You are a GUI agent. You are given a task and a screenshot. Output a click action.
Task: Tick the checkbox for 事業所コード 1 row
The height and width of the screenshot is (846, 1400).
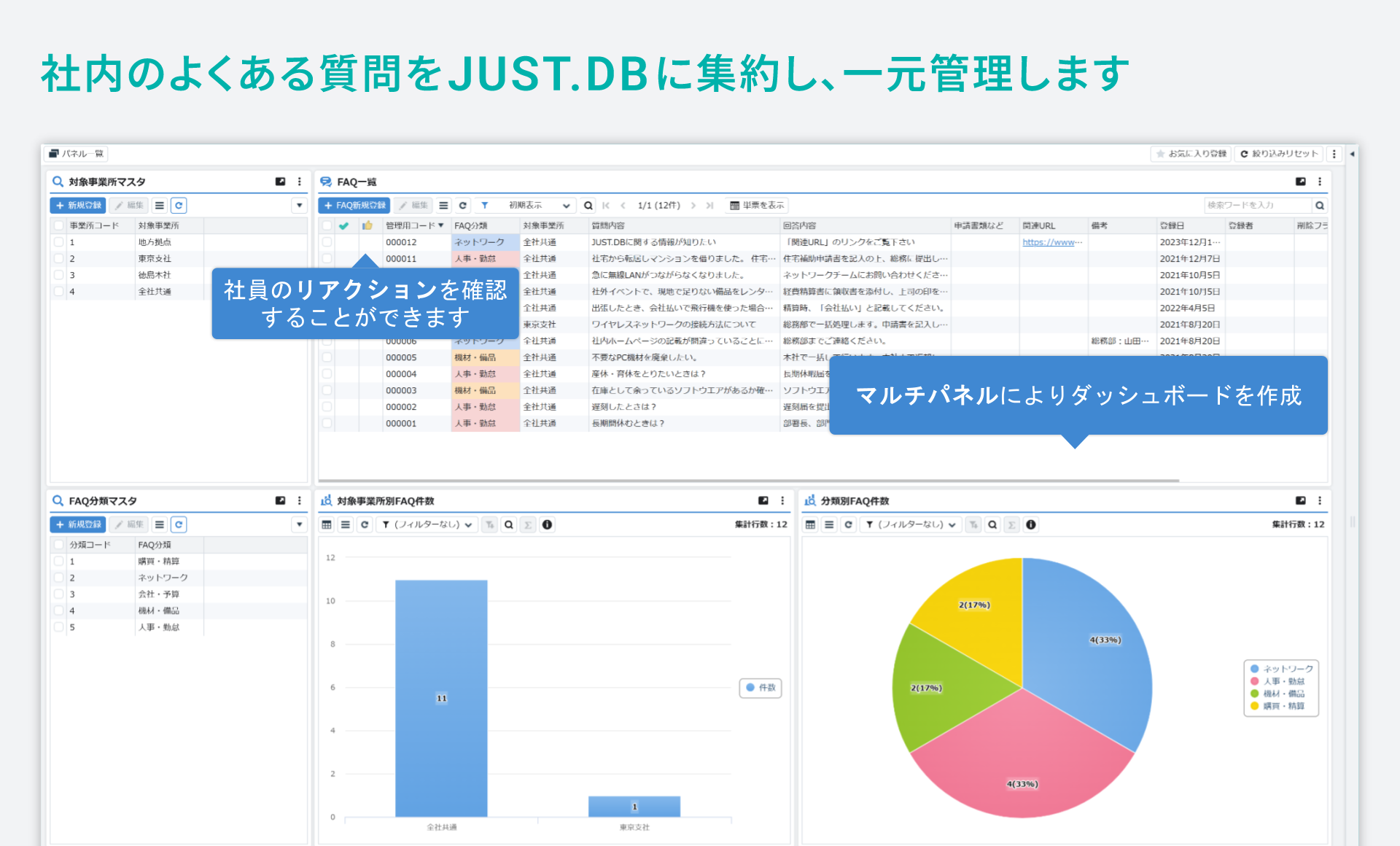[x=58, y=241]
